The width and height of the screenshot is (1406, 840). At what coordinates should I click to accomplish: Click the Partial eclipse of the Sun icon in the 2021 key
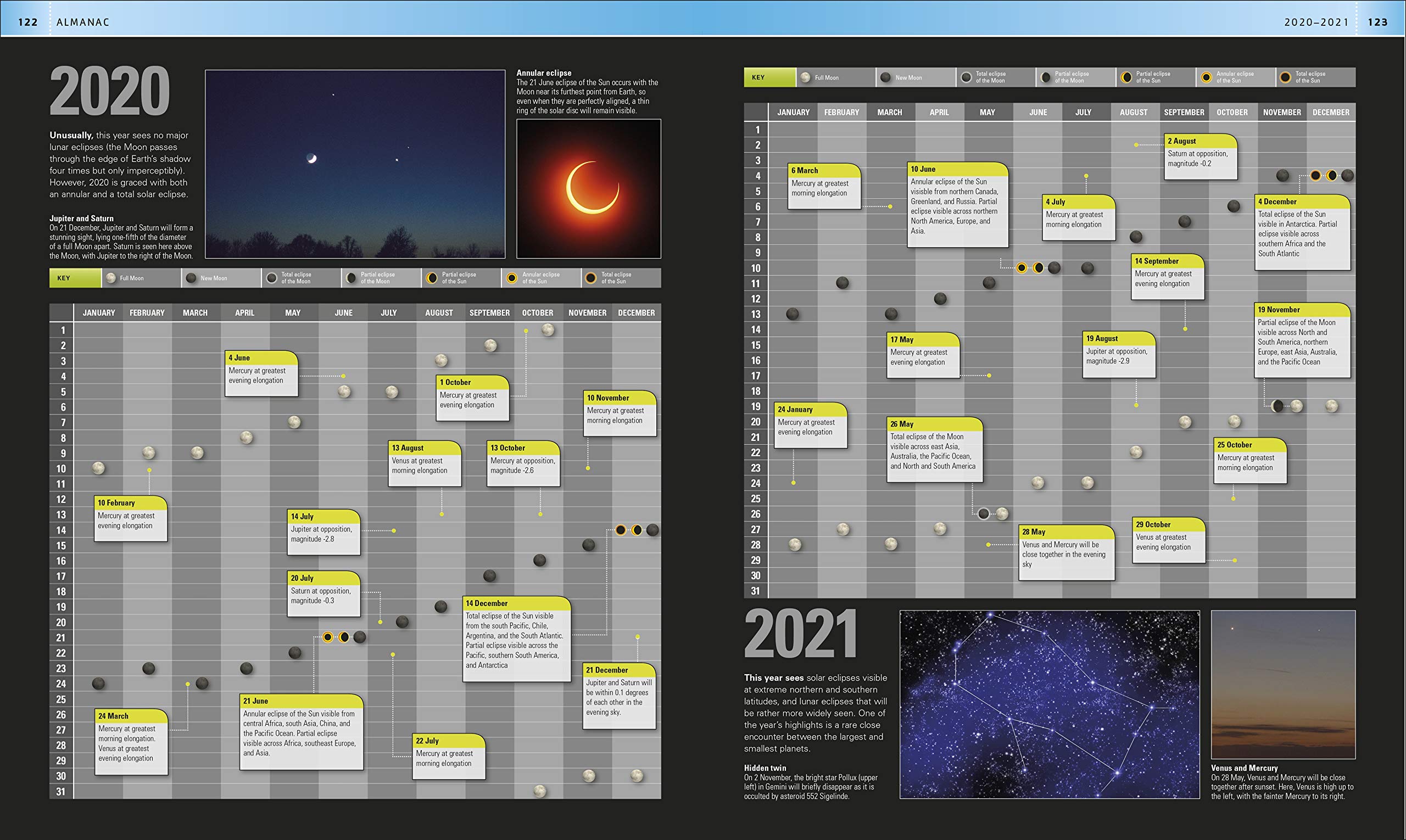point(1127,77)
